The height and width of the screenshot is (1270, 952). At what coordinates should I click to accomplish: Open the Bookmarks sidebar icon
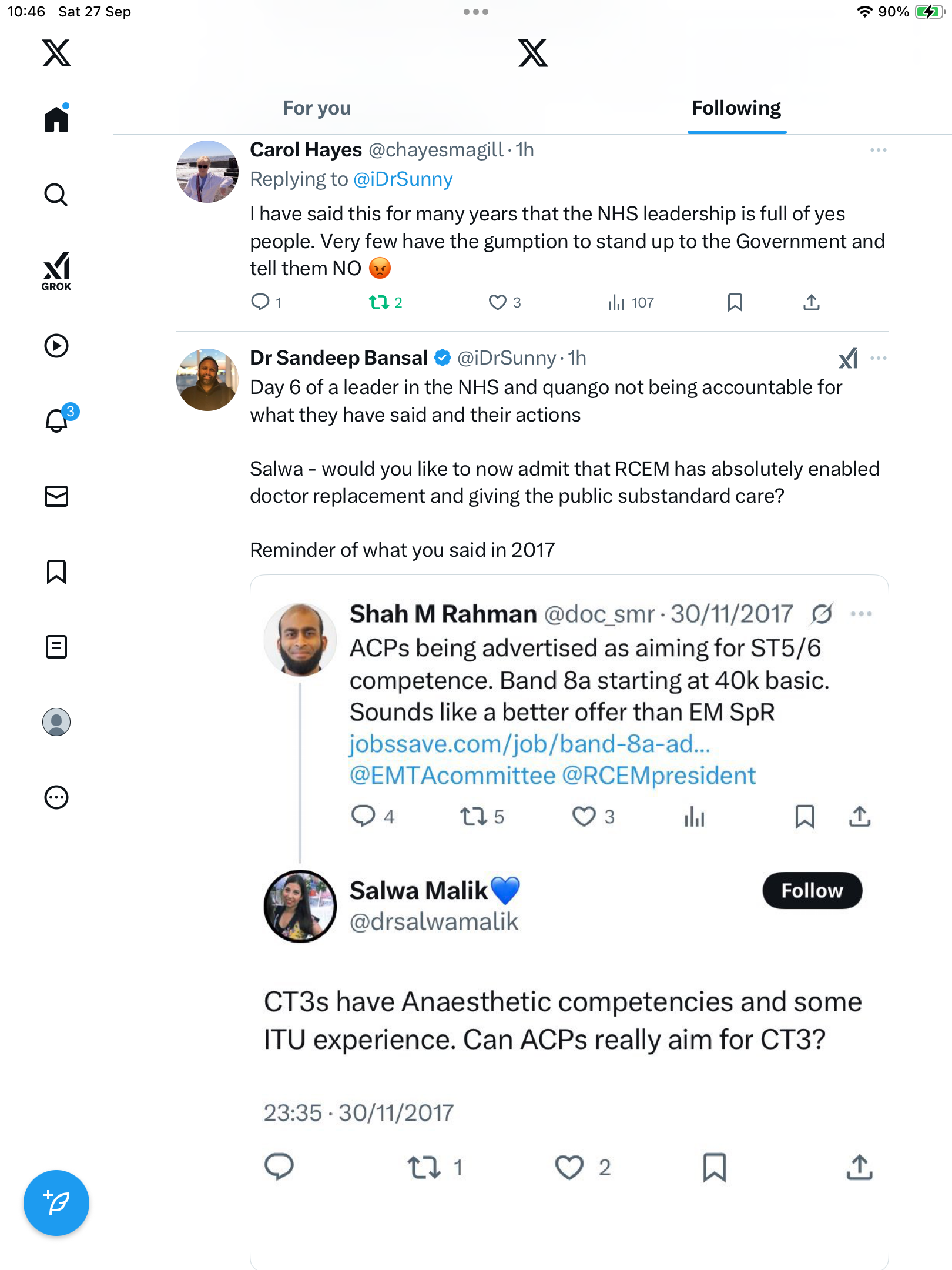pos(56,571)
